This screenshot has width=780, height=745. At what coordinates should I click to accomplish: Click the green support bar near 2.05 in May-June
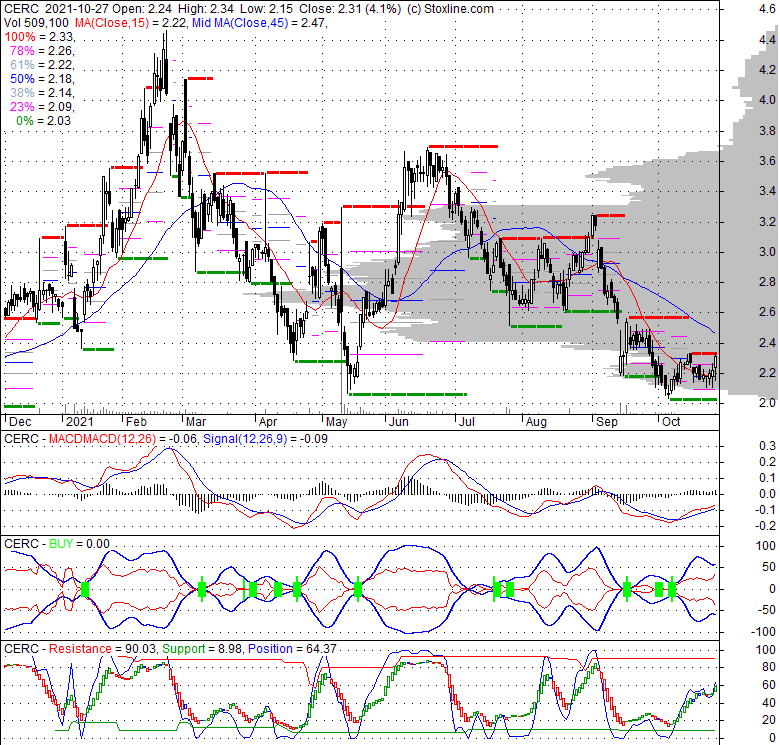coord(408,394)
